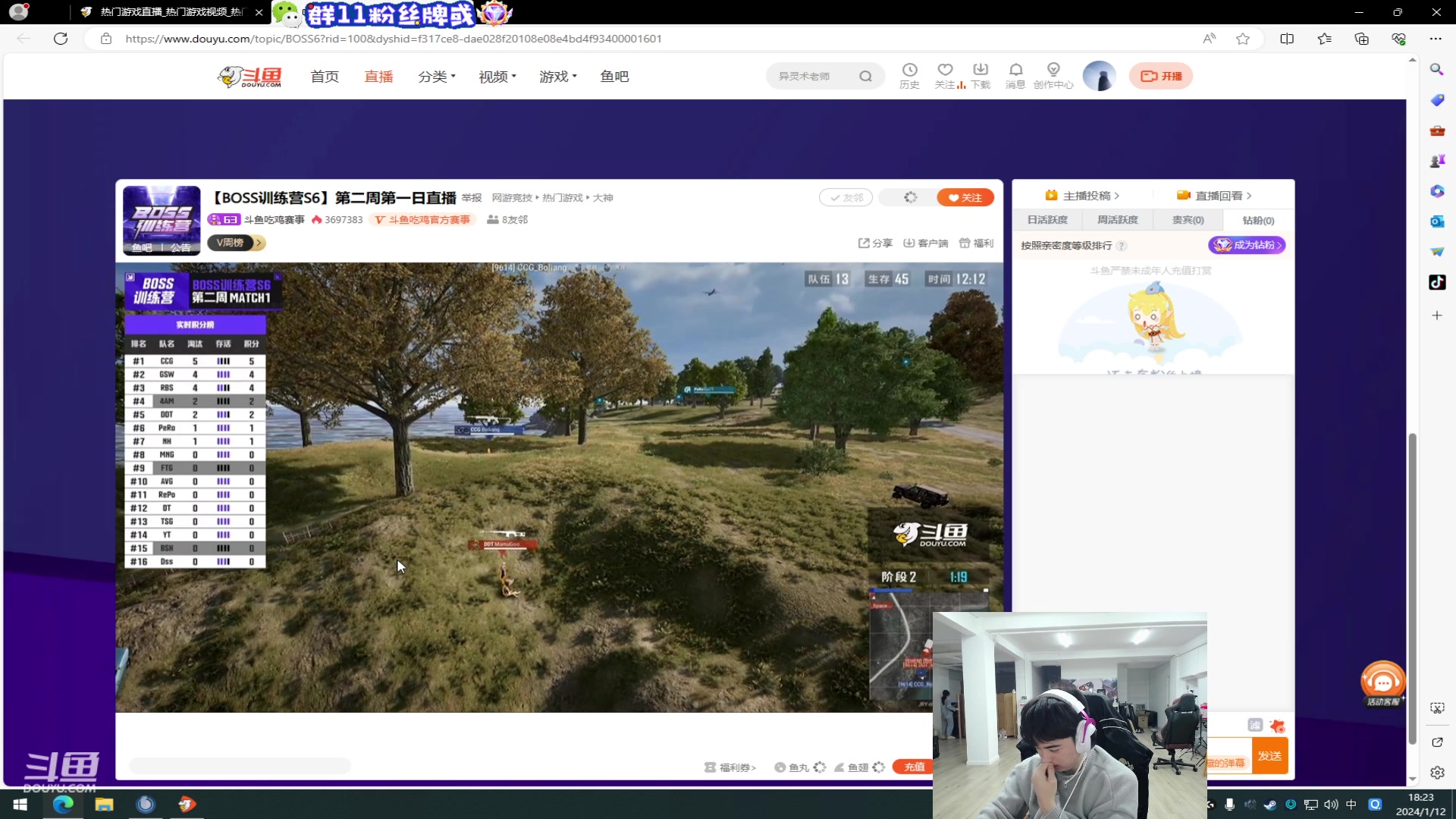Switch to the 贵宾(0) tab
Image resolution: width=1456 pixels, height=819 pixels.
pyautogui.click(x=1188, y=220)
